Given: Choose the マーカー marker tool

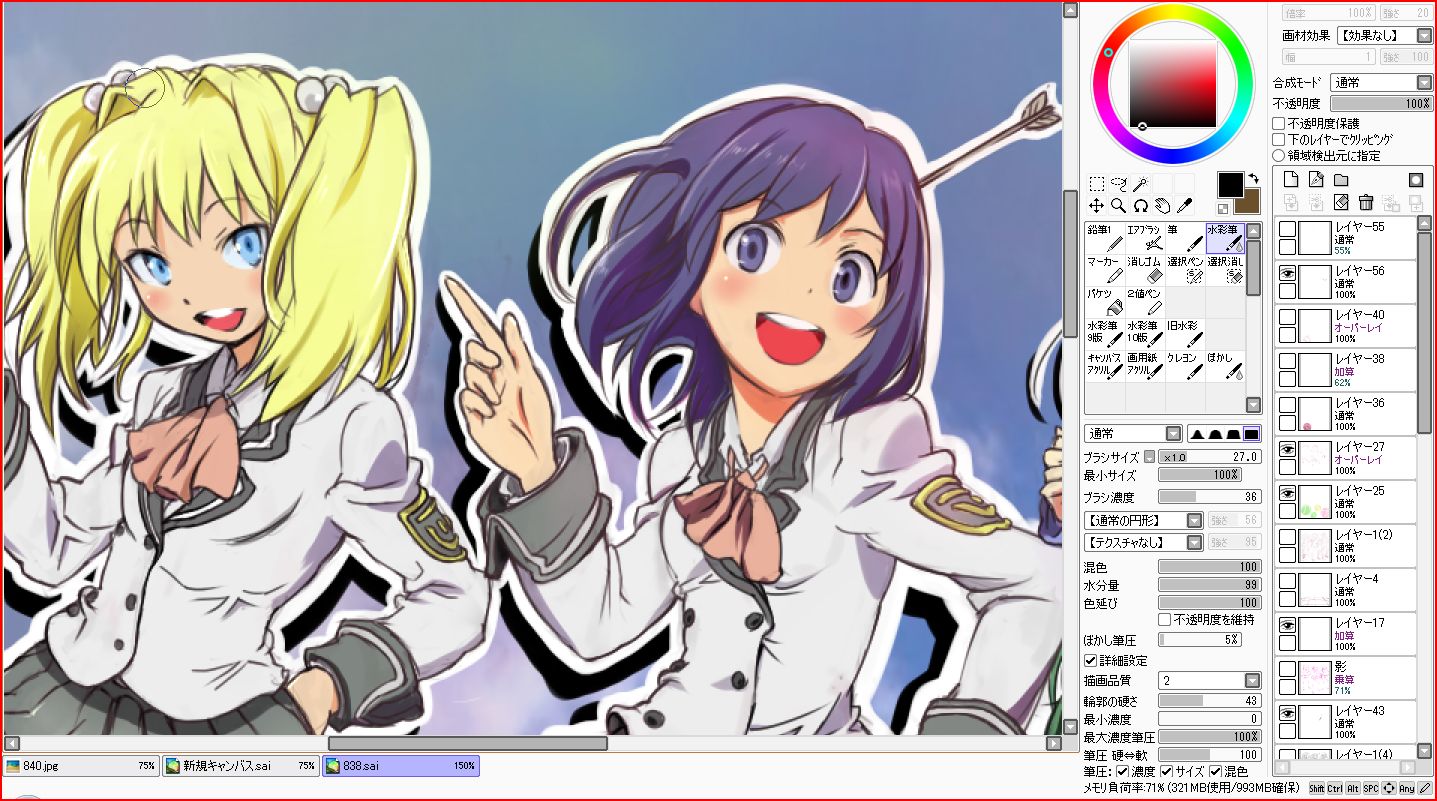Looking at the screenshot, I should click(1105, 270).
